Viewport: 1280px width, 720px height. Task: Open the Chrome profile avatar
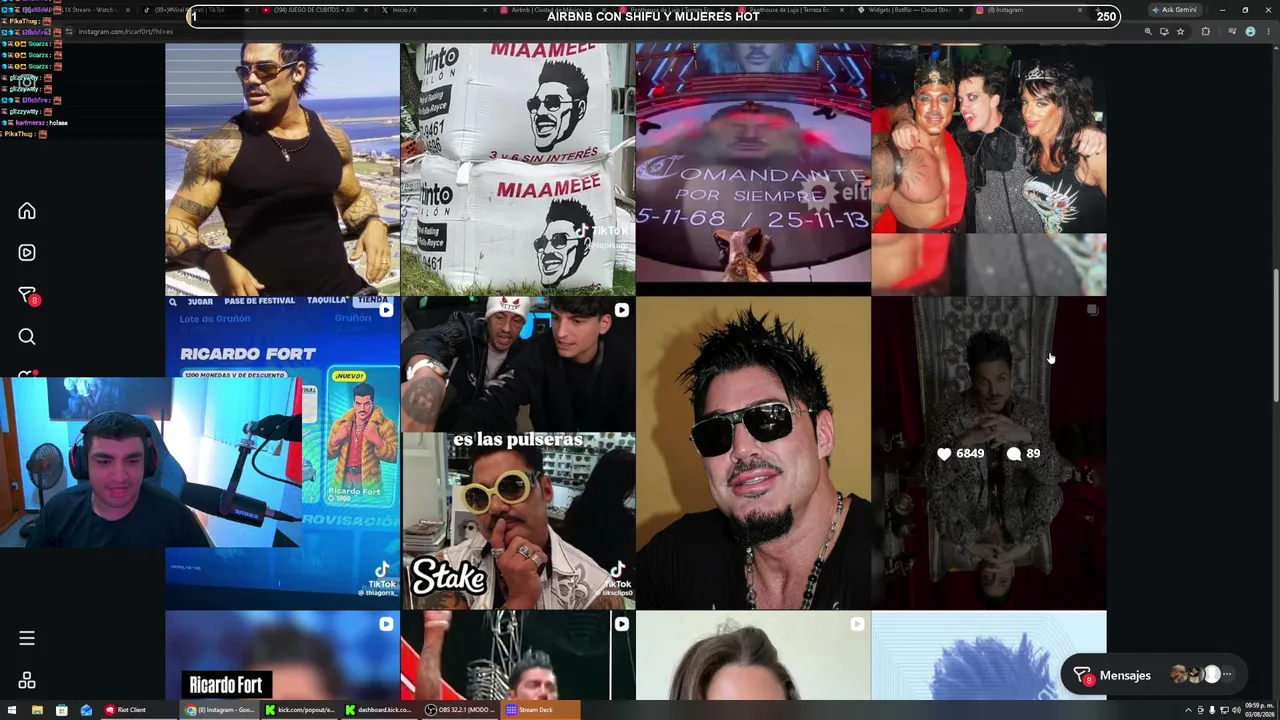1250,31
